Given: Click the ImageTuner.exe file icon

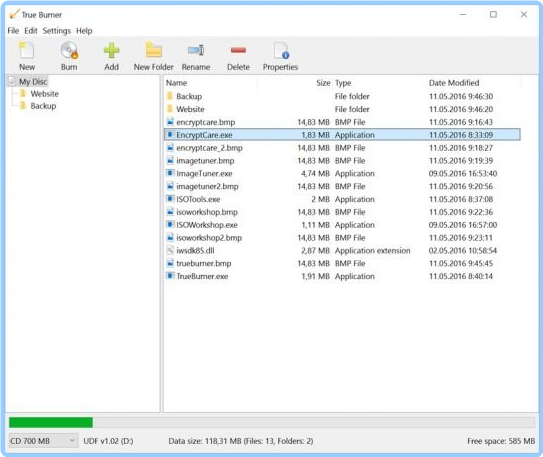Looking at the screenshot, I should pyautogui.click(x=170, y=173).
